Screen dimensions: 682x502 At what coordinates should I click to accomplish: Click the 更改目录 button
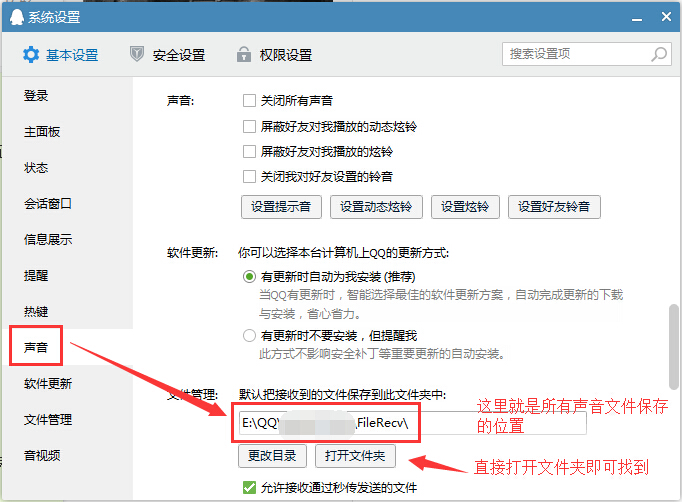[272, 456]
